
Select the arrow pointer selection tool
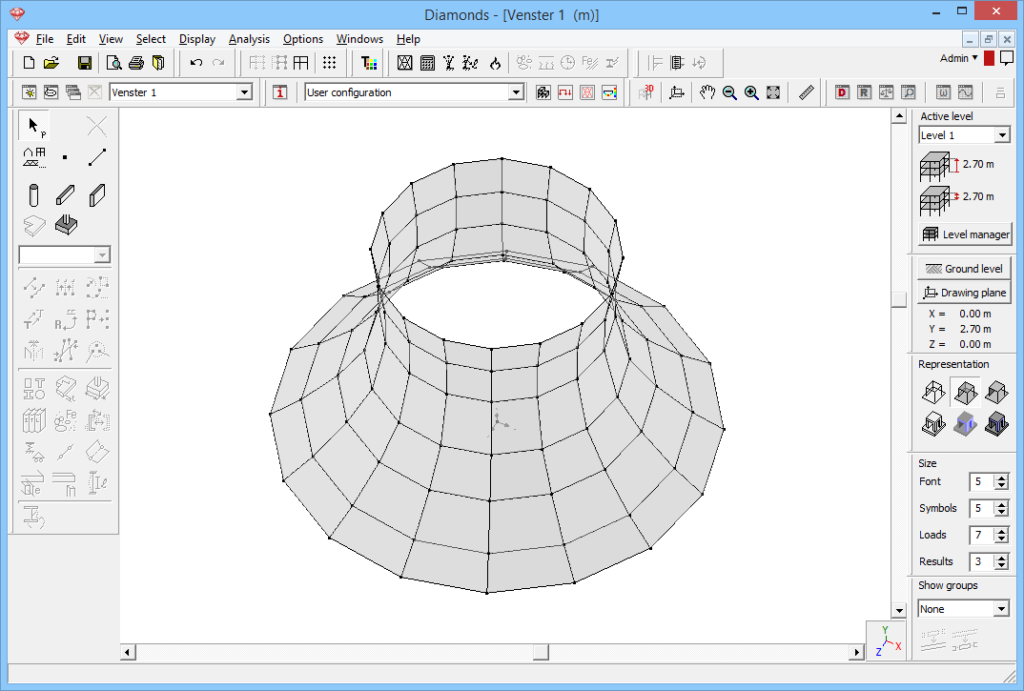[34, 126]
